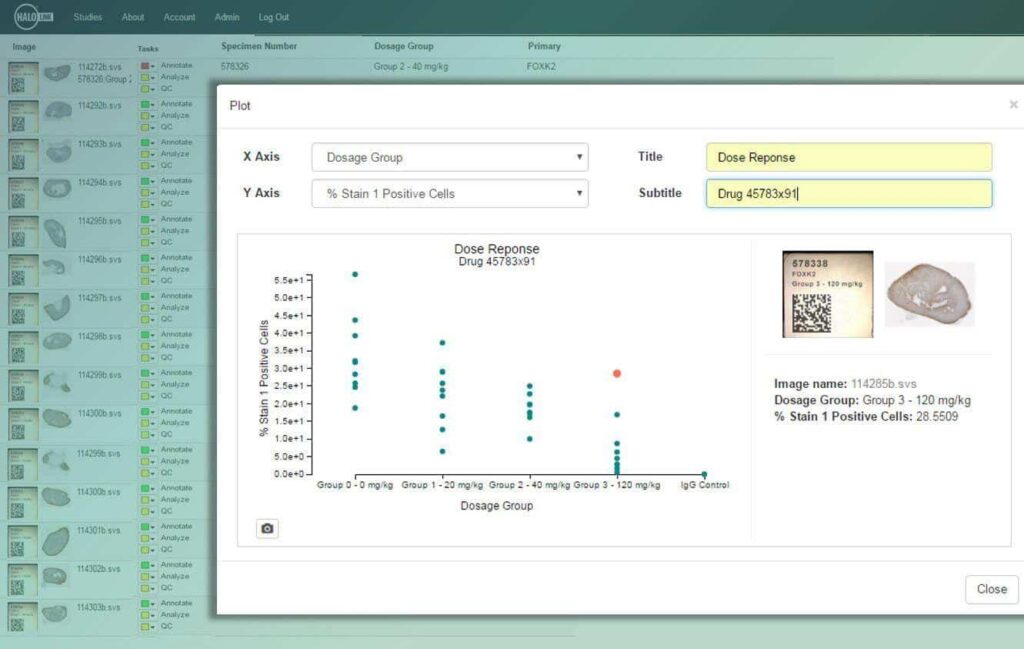Open the X Axis Dosage Group dropdown
Viewport: 1024px width, 649px height.
[449, 158]
